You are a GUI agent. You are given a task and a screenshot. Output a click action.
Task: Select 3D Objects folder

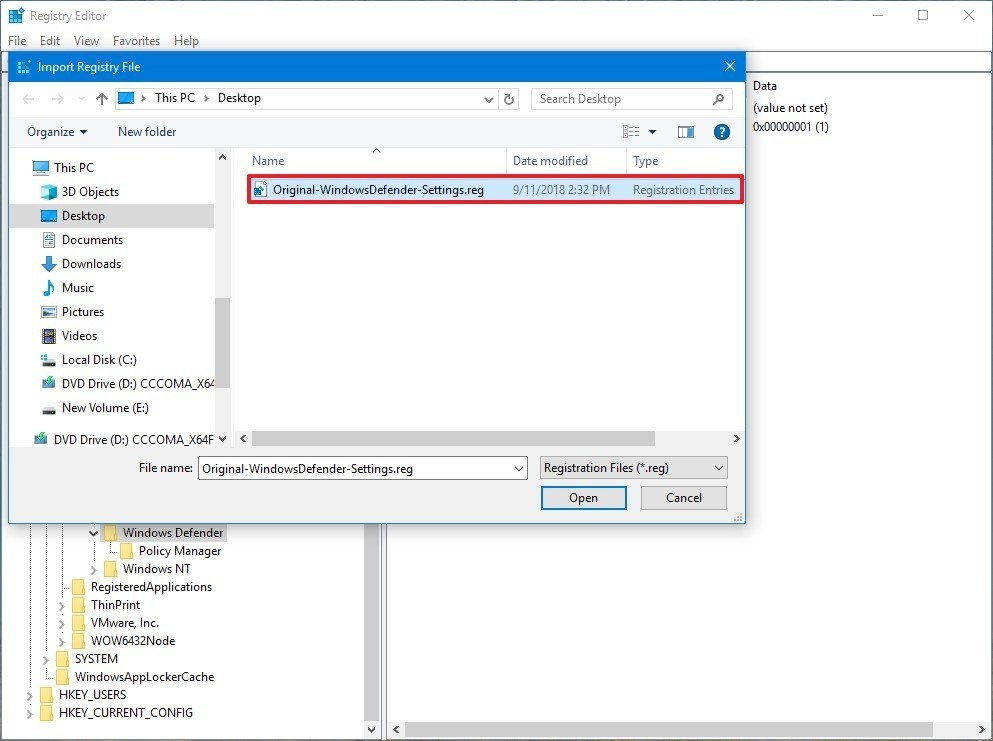[x=90, y=192]
